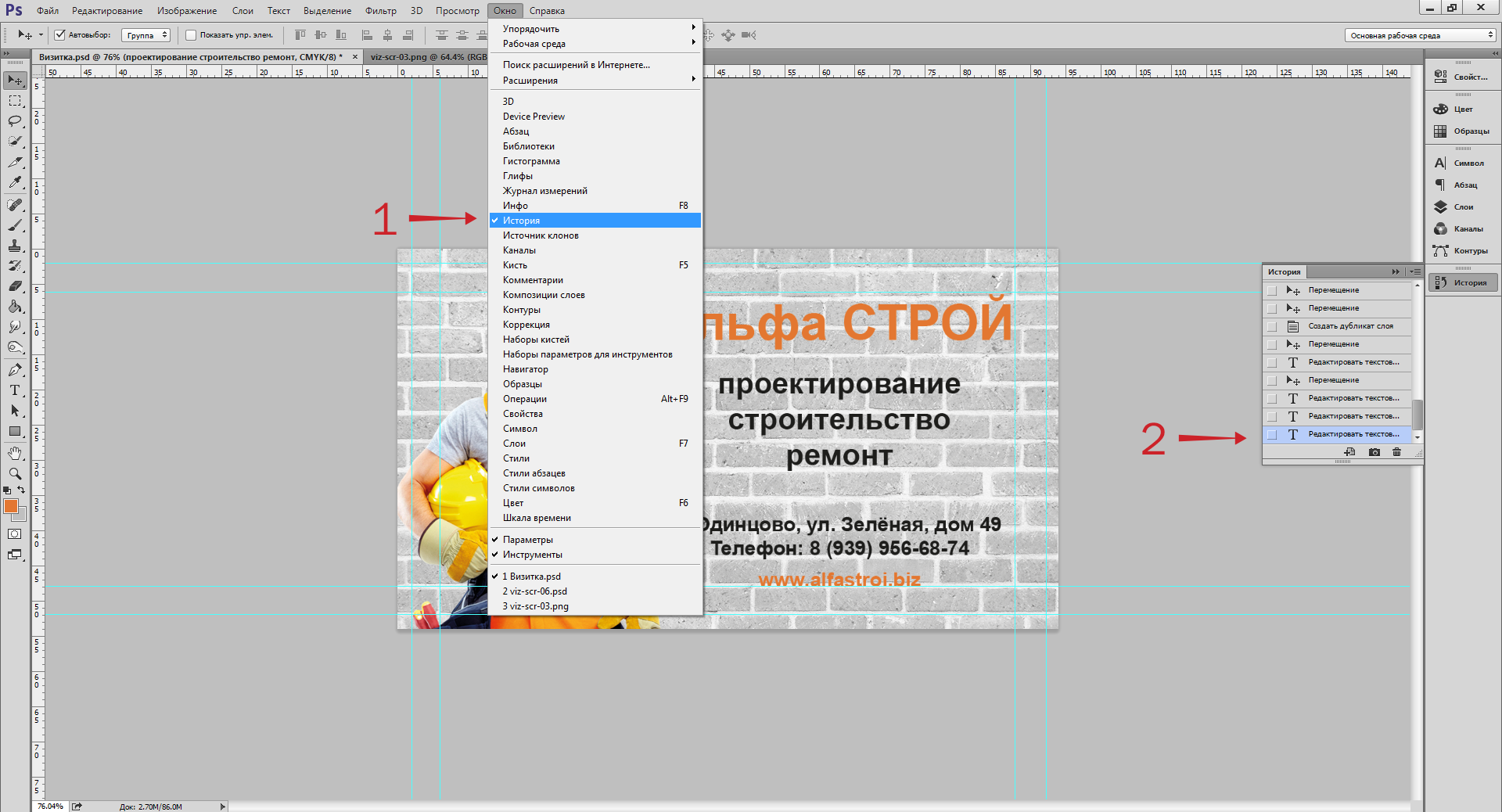Select the Horizontal Type tool
1502x812 pixels.
click(x=15, y=390)
